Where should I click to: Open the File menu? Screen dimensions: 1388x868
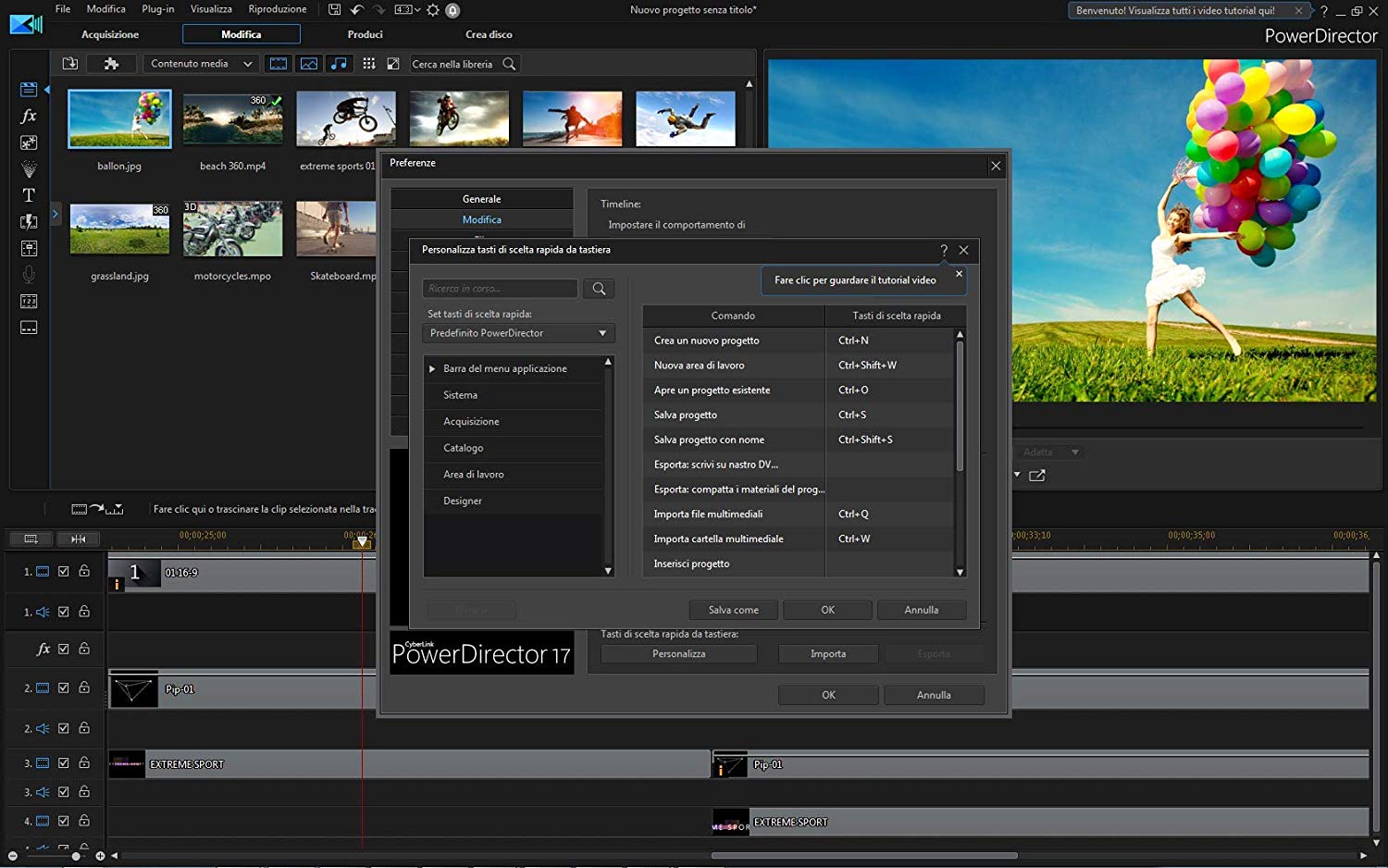pos(63,9)
